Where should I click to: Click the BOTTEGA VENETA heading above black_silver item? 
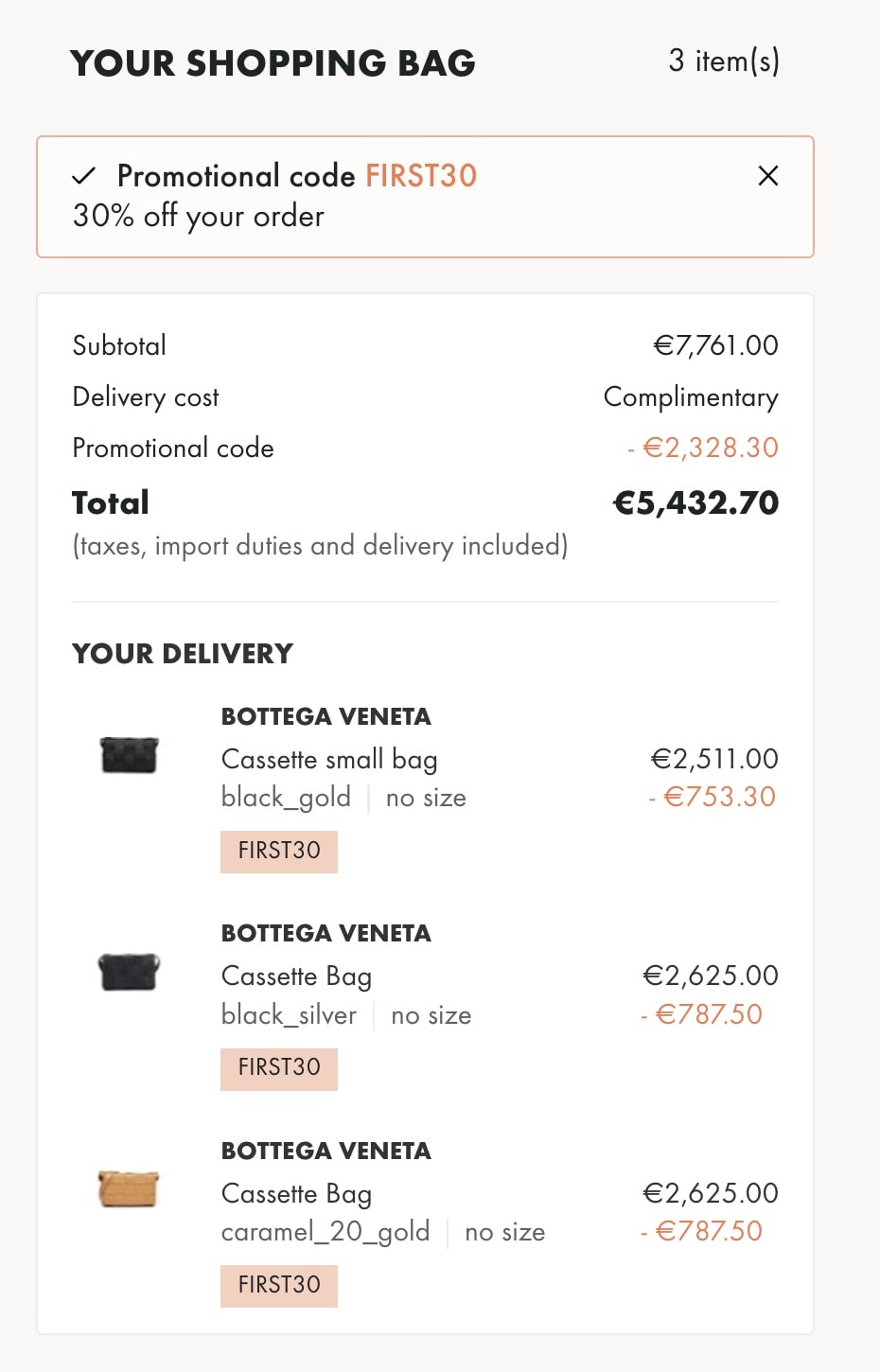click(326, 933)
